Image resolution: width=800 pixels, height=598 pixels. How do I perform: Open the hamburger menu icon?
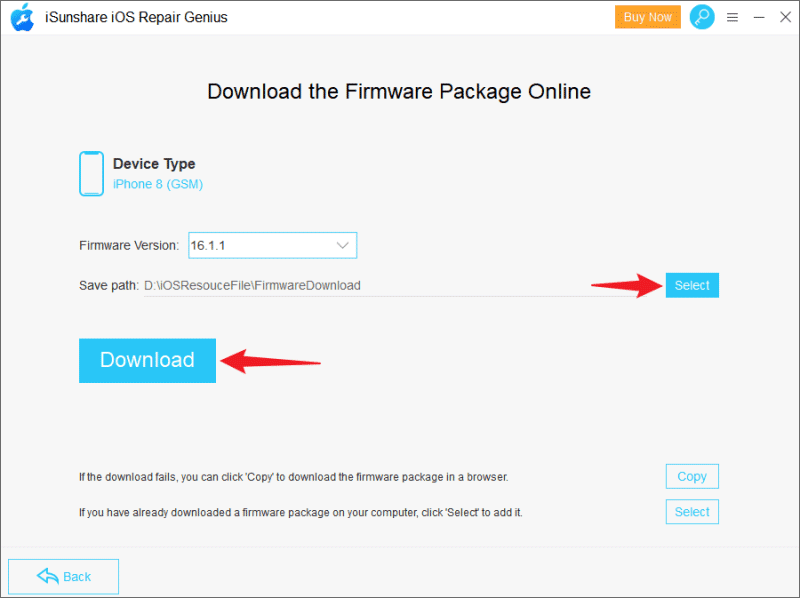[x=733, y=17]
